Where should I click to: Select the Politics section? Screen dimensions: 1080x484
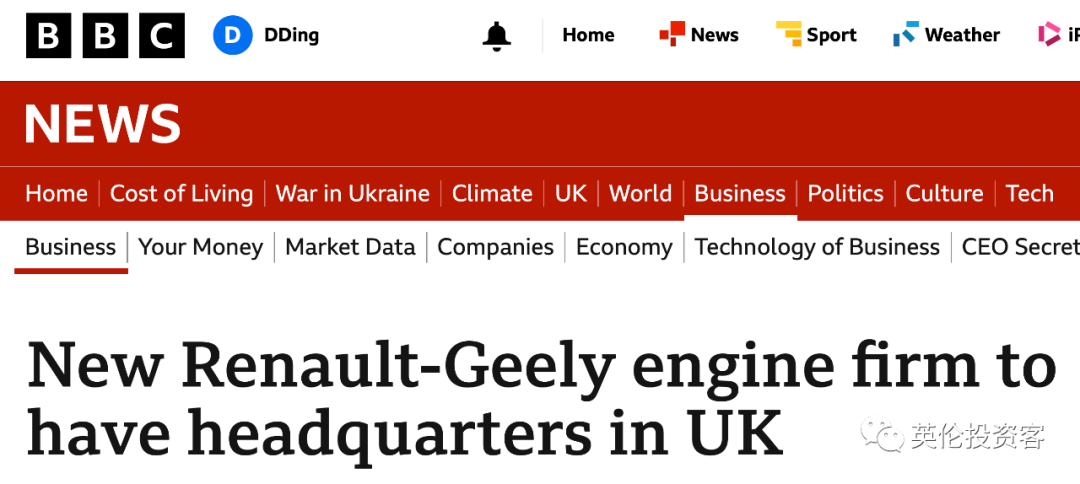click(x=845, y=193)
